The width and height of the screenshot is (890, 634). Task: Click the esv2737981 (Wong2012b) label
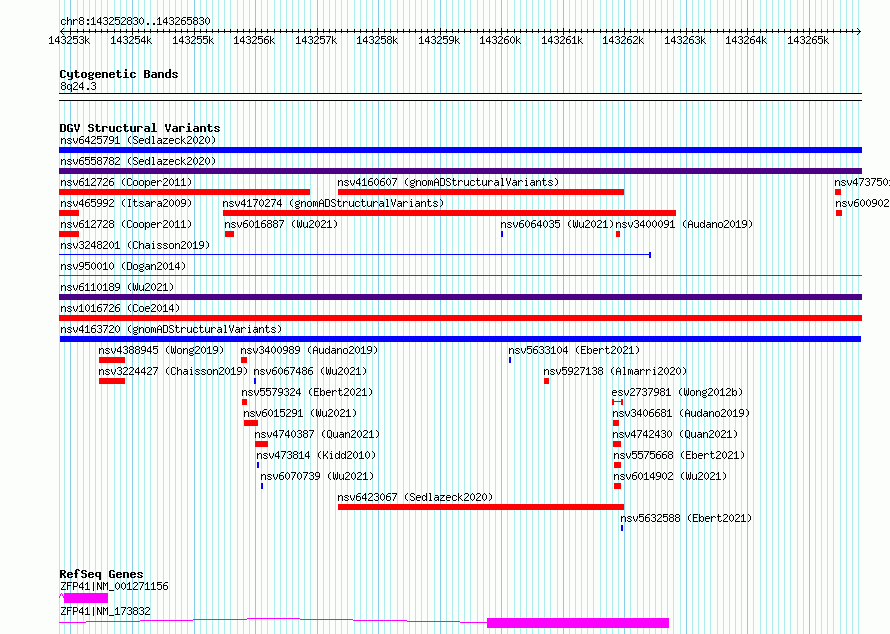pyautogui.click(x=677, y=392)
